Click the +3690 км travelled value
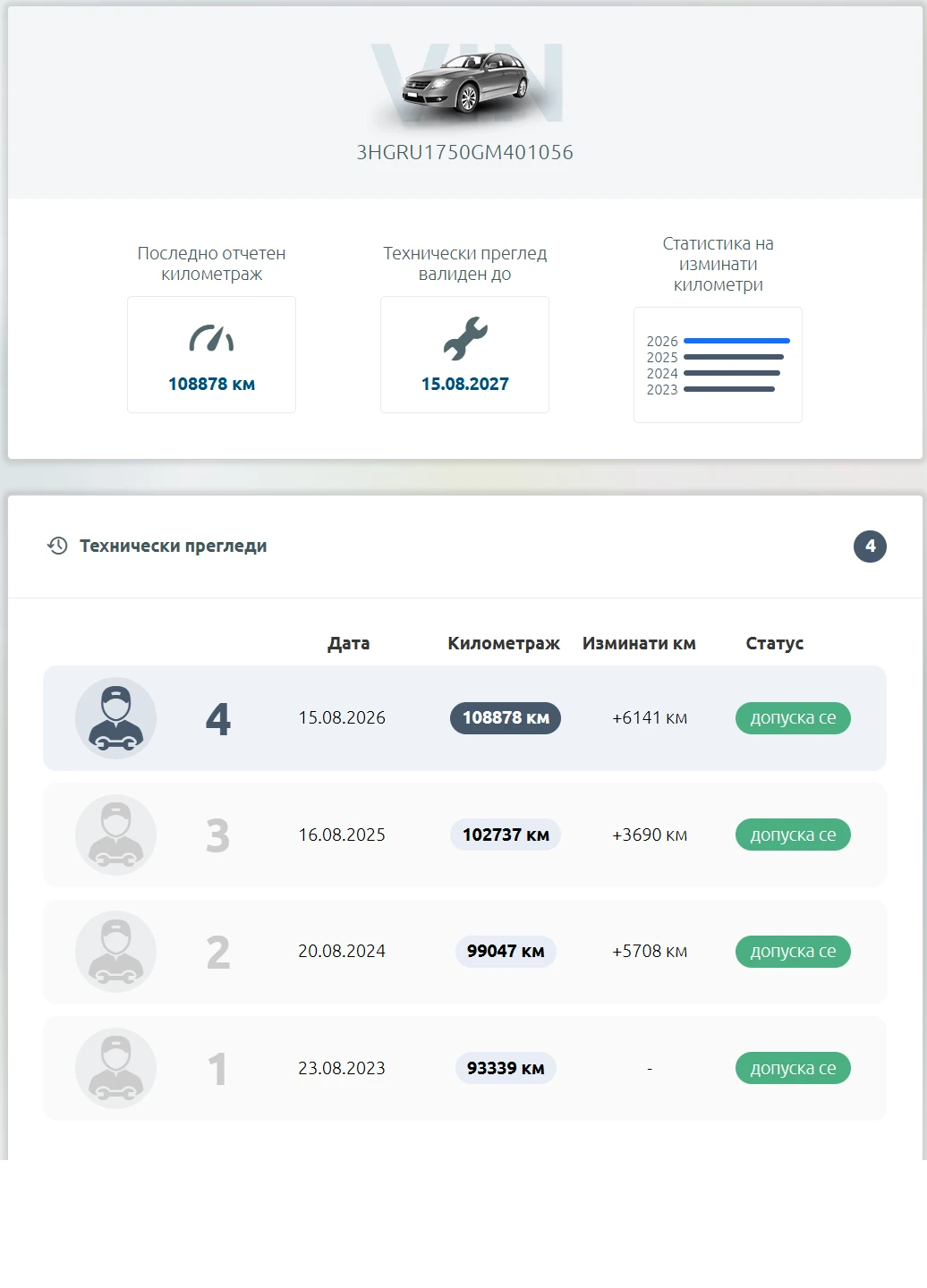 pyautogui.click(x=650, y=835)
